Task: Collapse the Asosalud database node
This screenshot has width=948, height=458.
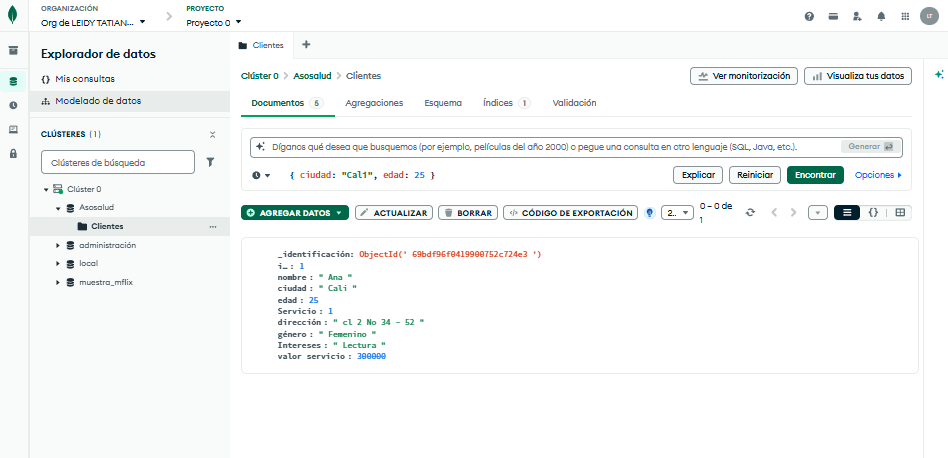Action: click(58, 208)
